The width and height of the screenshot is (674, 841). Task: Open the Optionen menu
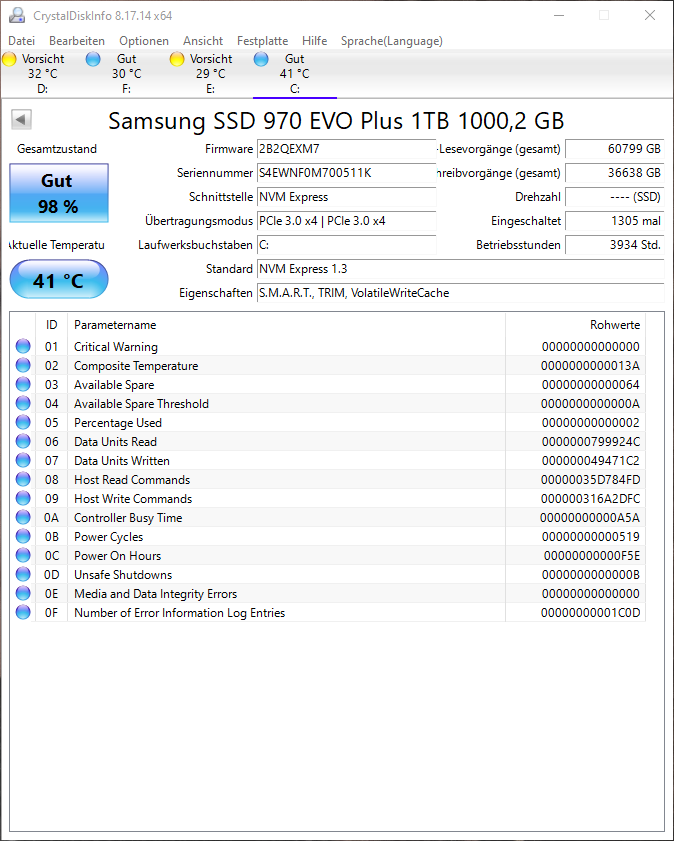[144, 41]
